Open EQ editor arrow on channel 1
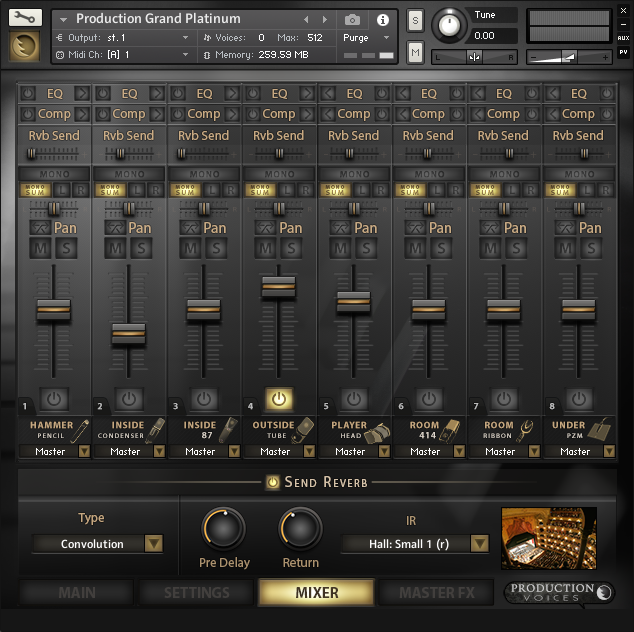This screenshot has height=632, width=634. click(x=82, y=94)
